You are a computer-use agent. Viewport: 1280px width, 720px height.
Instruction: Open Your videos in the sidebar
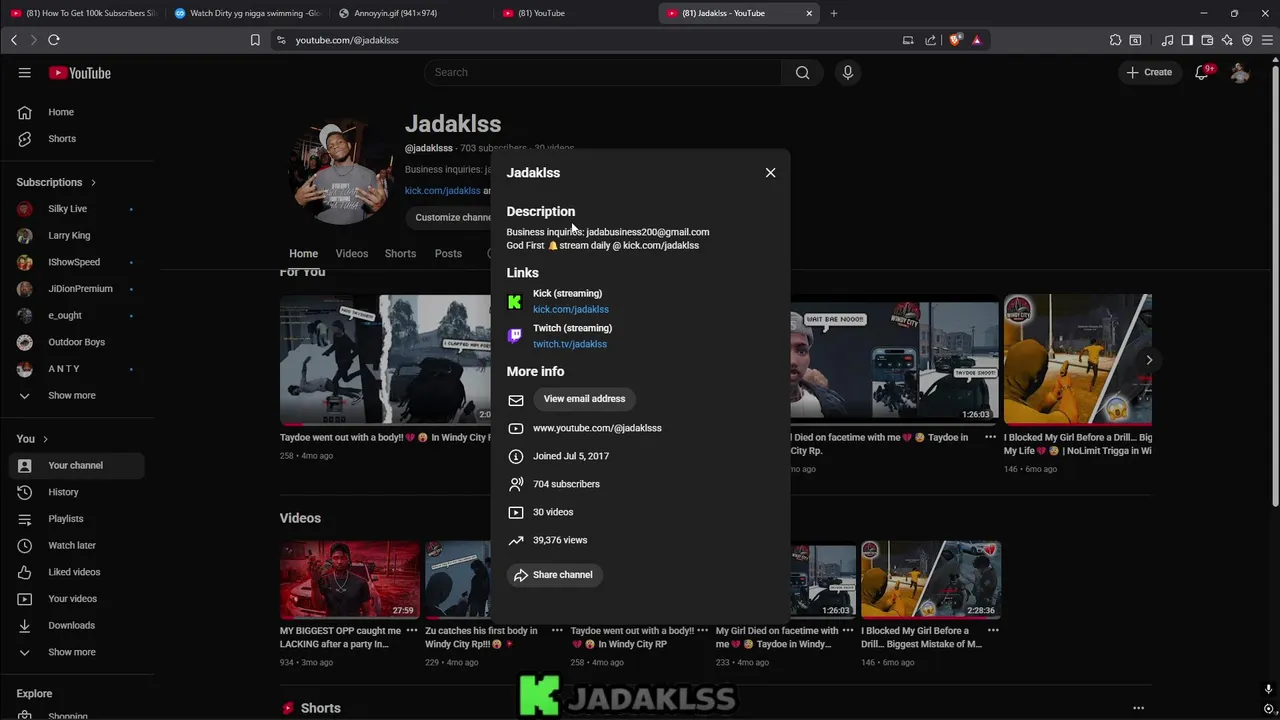(77, 599)
